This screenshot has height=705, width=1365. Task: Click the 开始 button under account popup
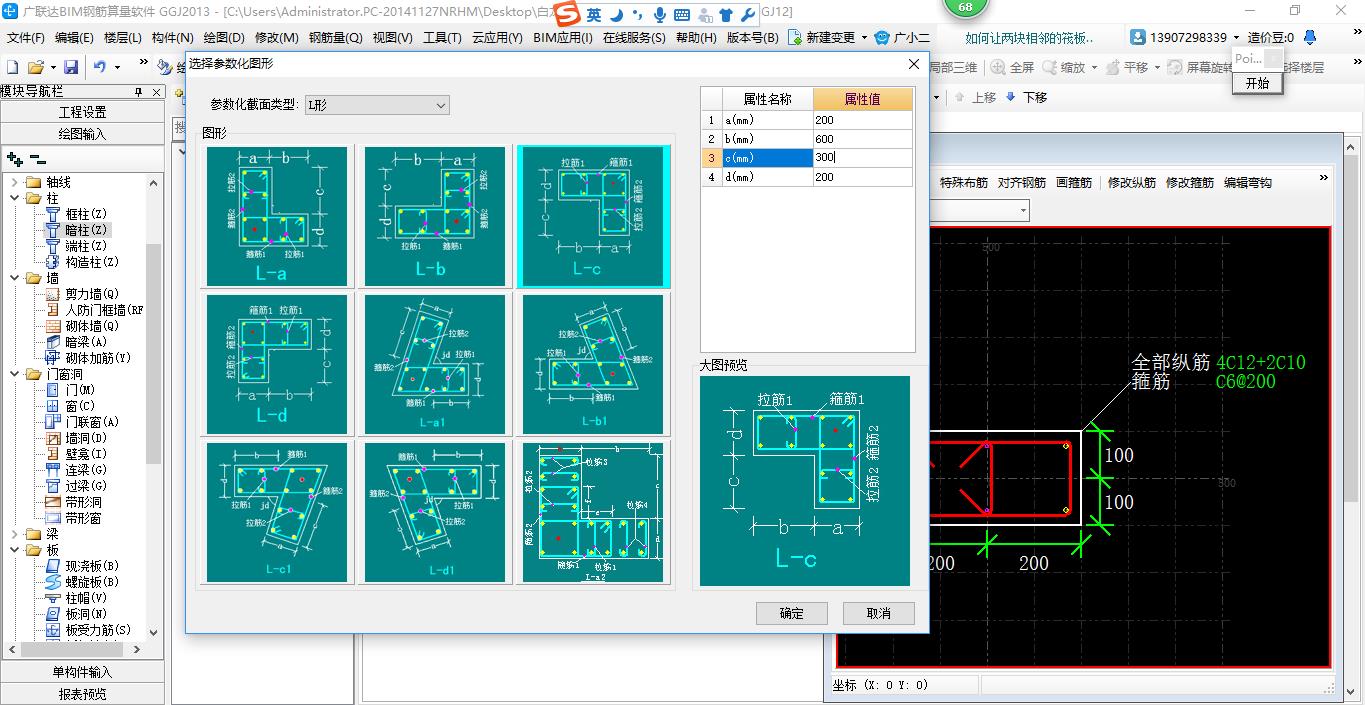[x=1257, y=84]
